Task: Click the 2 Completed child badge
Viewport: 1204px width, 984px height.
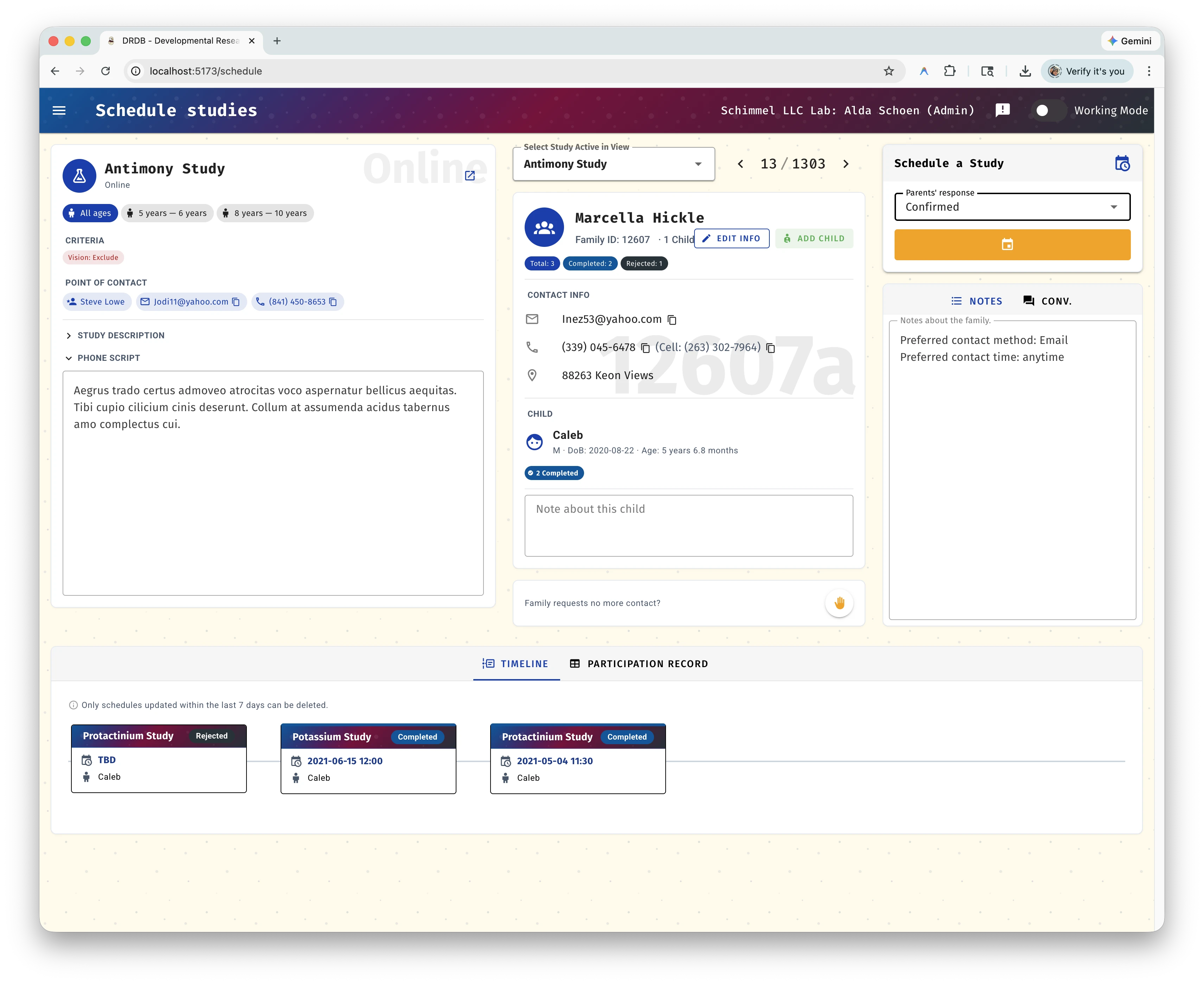Action: pyautogui.click(x=554, y=473)
